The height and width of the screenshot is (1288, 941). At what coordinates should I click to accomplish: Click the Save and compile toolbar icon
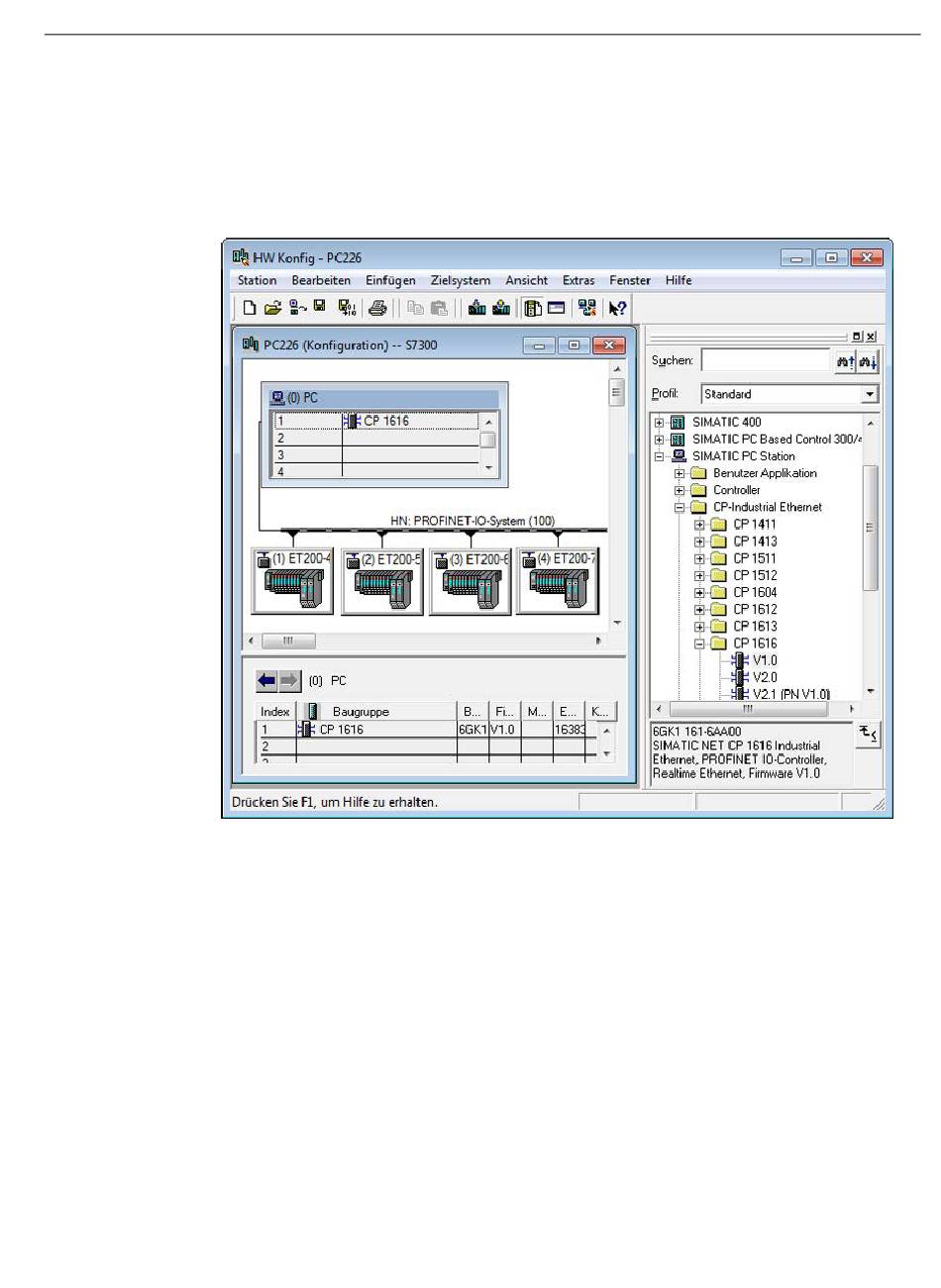click(x=346, y=308)
